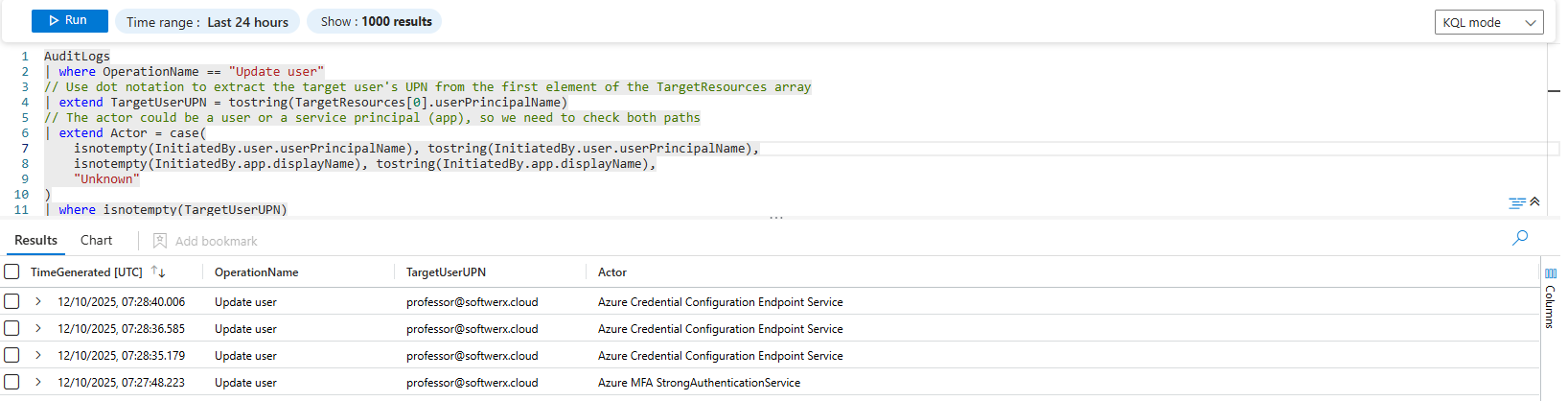
Task: Expand the 07:28:36.585 result row
Action: click(38, 328)
